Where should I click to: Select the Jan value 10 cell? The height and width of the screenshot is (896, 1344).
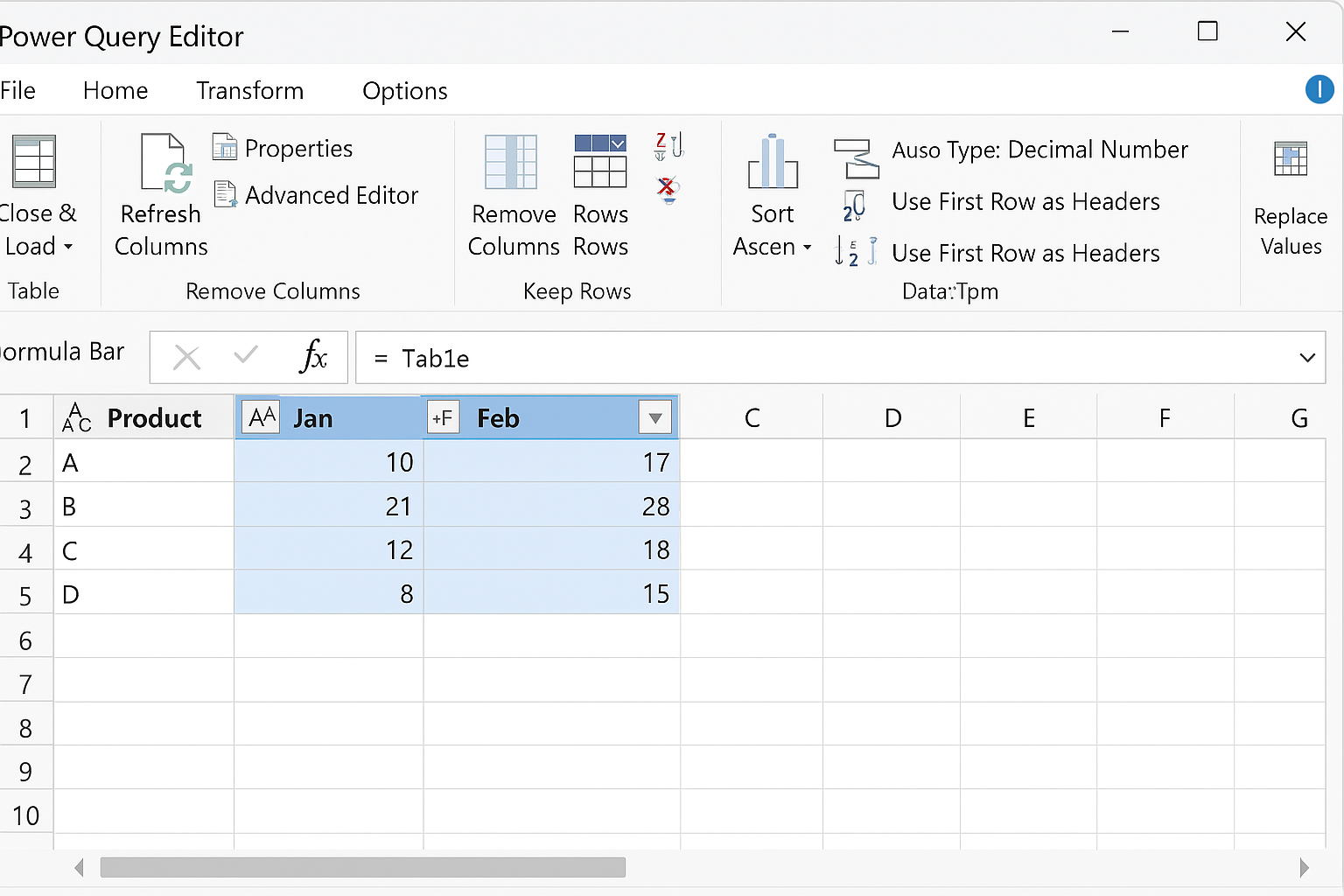click(329, 461)
